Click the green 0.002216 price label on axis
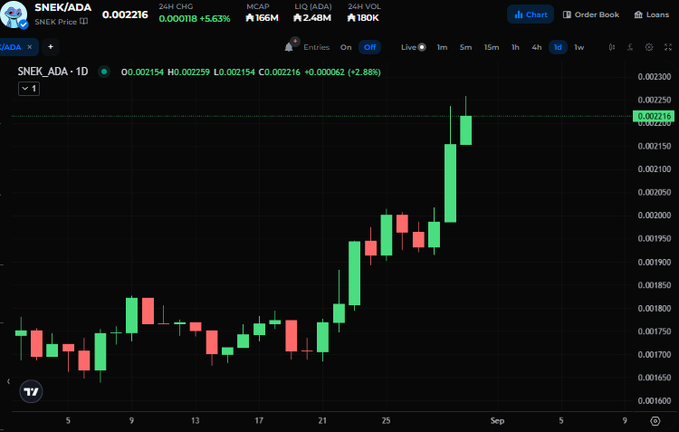 [653, 116]
